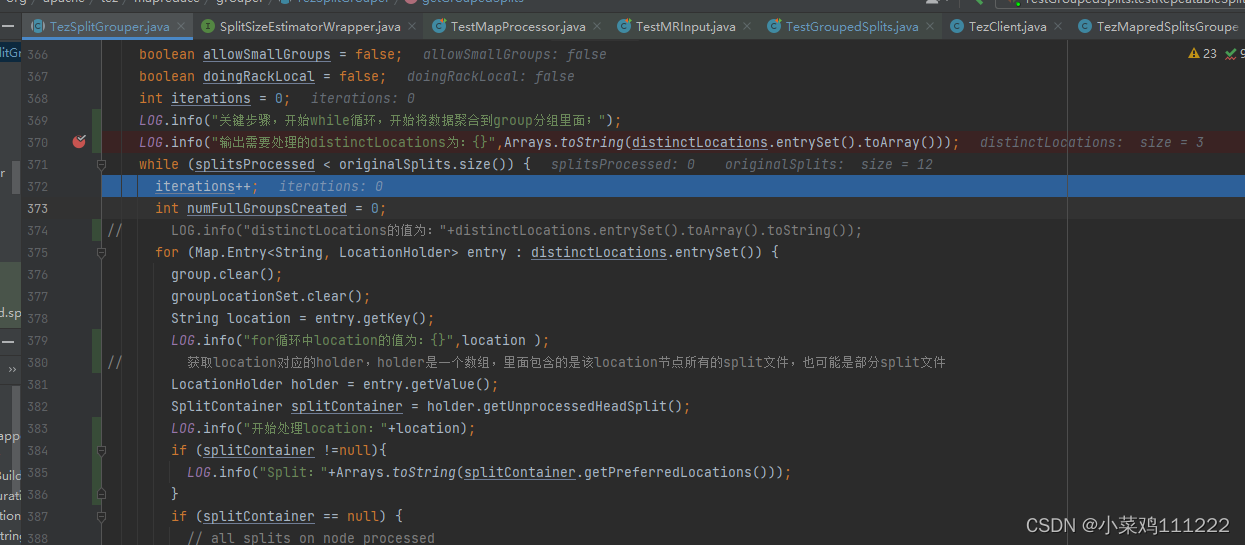
Task: Place cursor on 'allowSmallGroups' variable declaration
Action: [x=266, y=54]
